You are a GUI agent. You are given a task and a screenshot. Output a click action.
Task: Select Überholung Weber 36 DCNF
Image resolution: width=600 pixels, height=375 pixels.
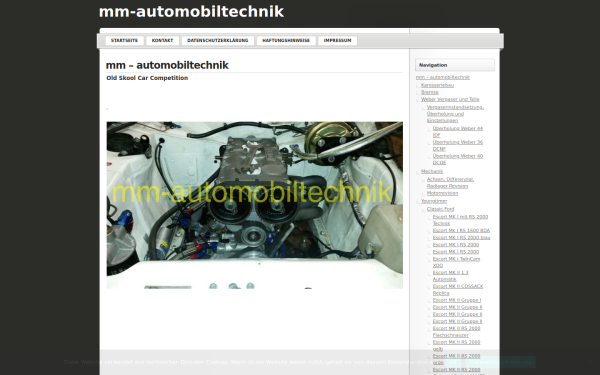click(458, 145)
